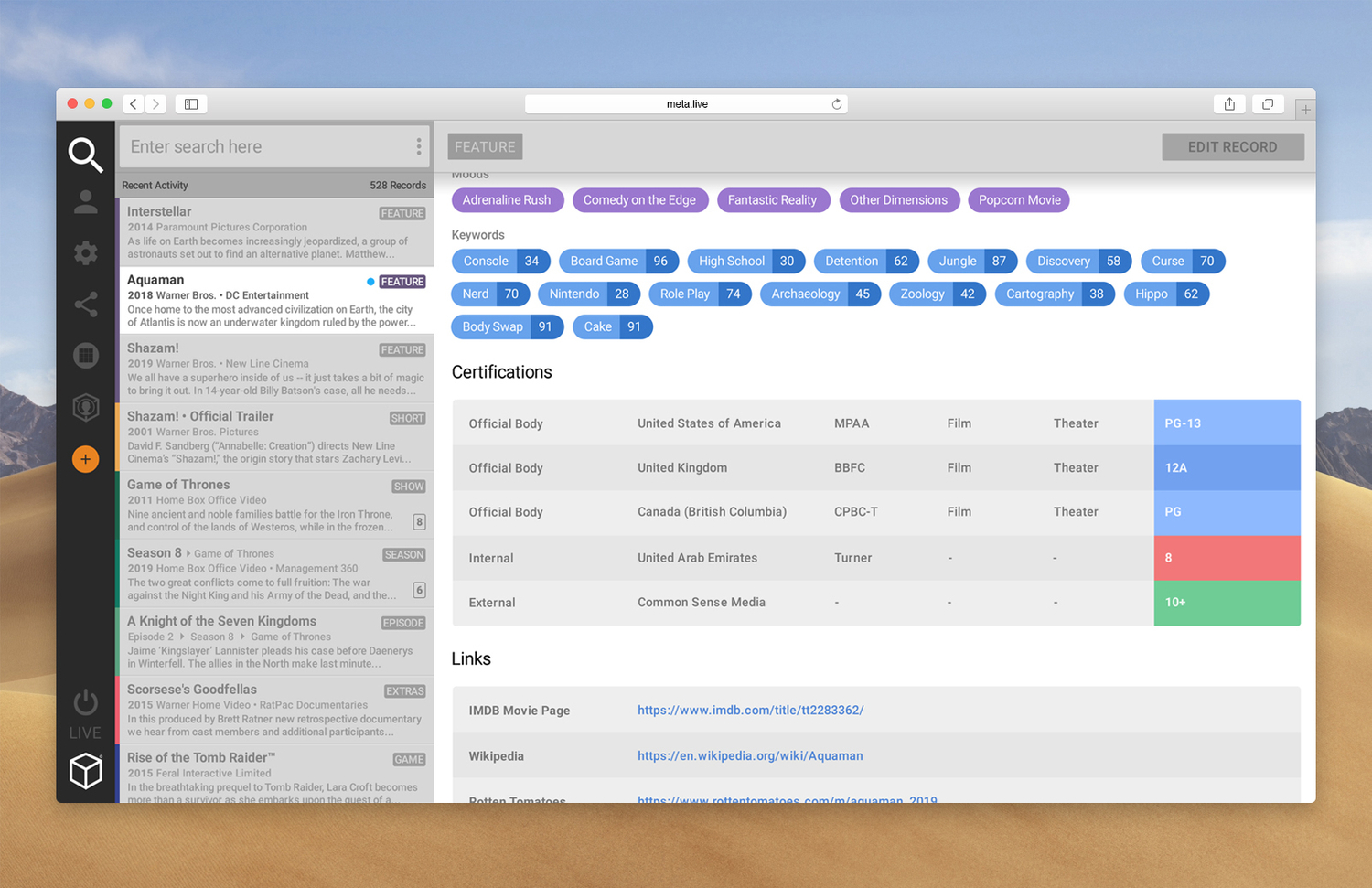Select Comedy on the Edge mood tag
Screen dimensions: 1372x888
point(639,200)
